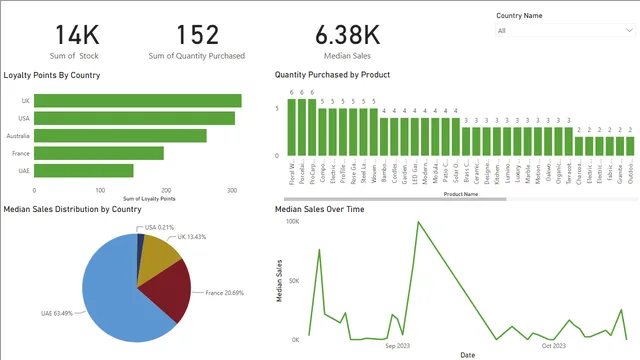This screenshot has height=360, width=640.
Task: Click the vertical 'Median Sales' axis title
Action: tap(279, 281)
